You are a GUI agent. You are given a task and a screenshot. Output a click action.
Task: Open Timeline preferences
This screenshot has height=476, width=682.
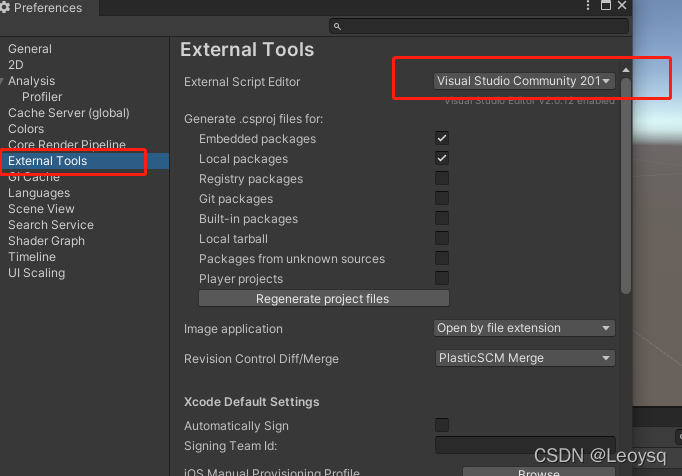tap(32, 257)
